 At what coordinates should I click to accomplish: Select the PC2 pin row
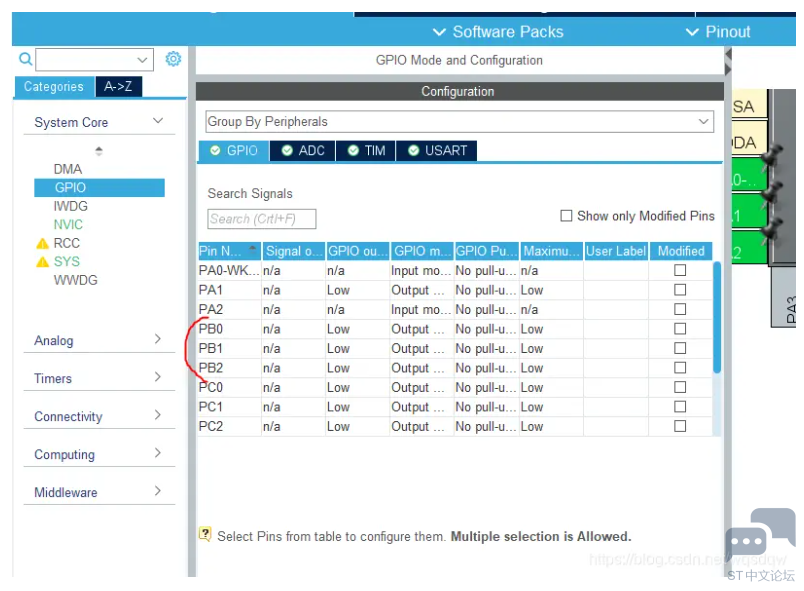click(x=455, y=426)
